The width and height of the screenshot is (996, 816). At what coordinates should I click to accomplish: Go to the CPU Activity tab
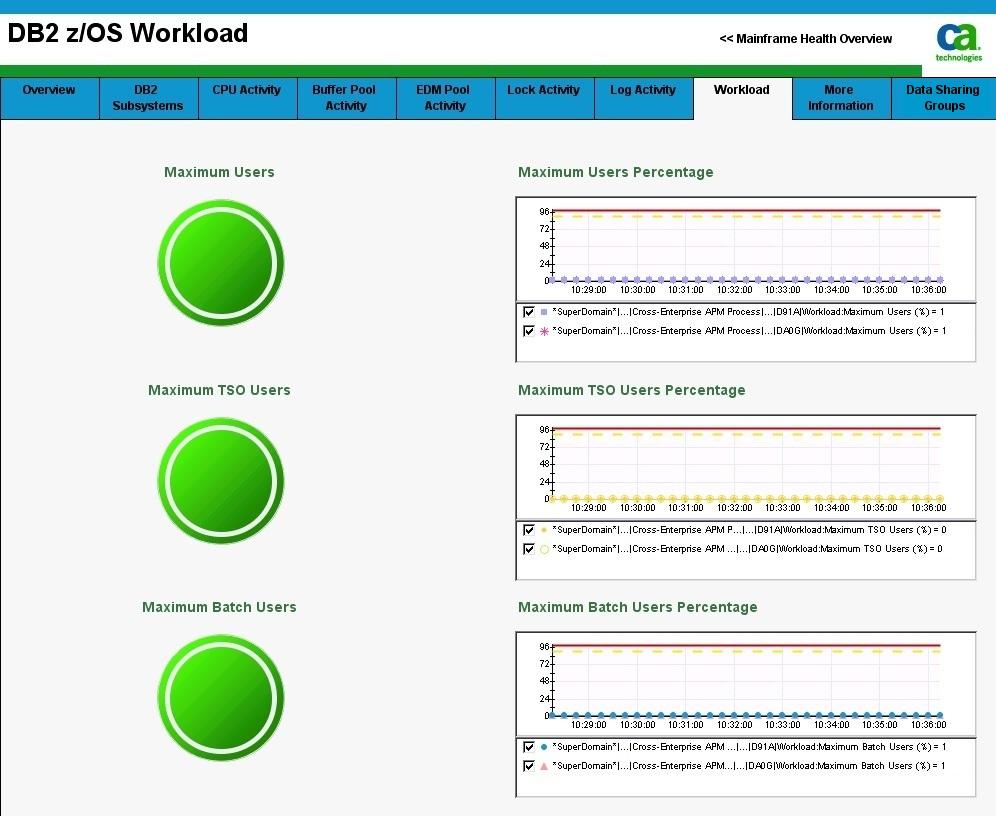coord(248,98)
